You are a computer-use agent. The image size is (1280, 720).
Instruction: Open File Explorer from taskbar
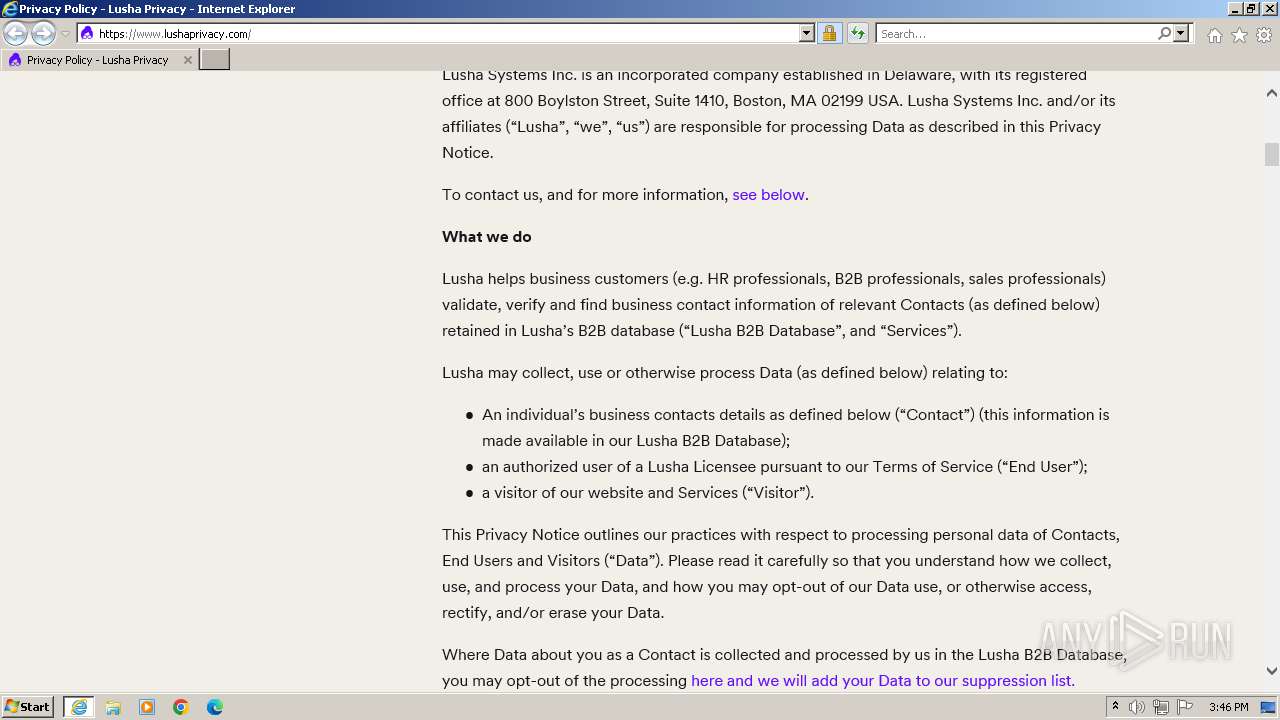pyautogui.click(x=113, y=707)
